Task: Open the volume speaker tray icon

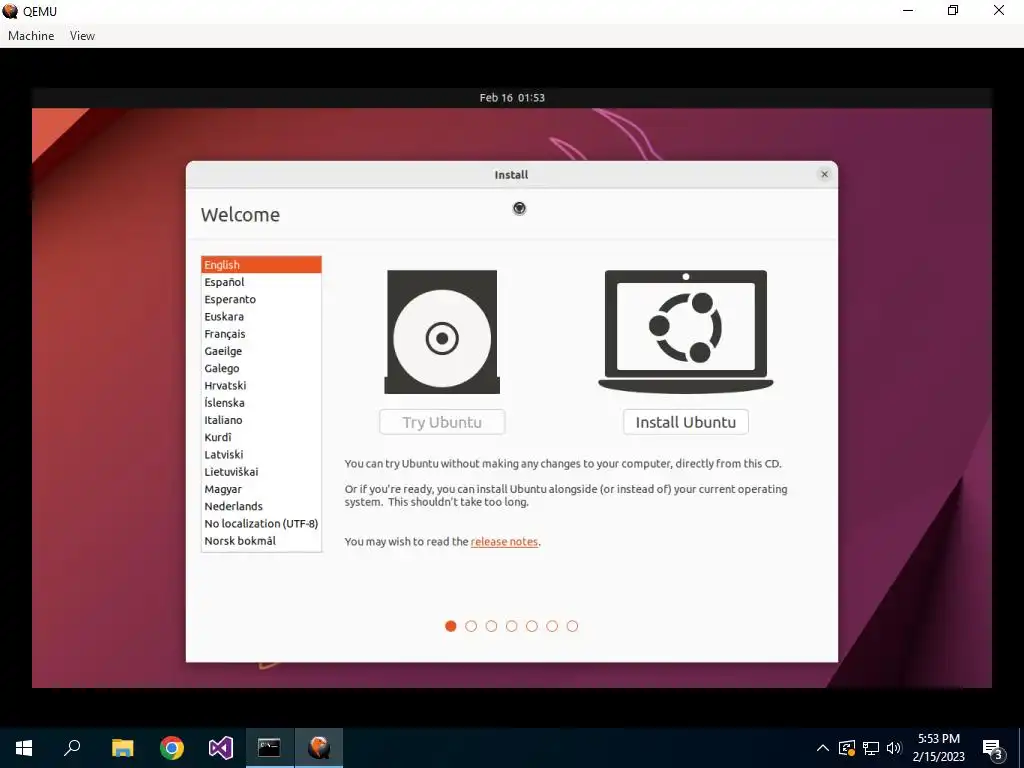Action: point(894,748)
